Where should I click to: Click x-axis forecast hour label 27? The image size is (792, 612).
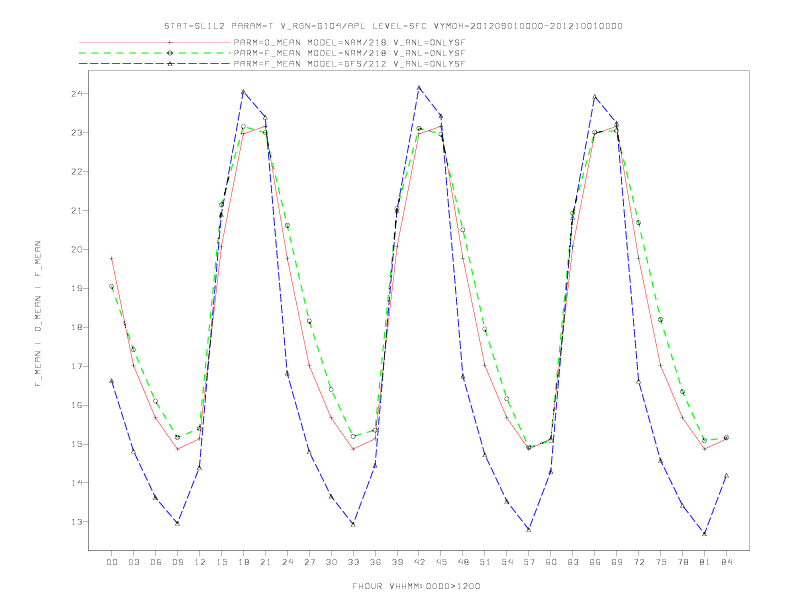[309, 562]
